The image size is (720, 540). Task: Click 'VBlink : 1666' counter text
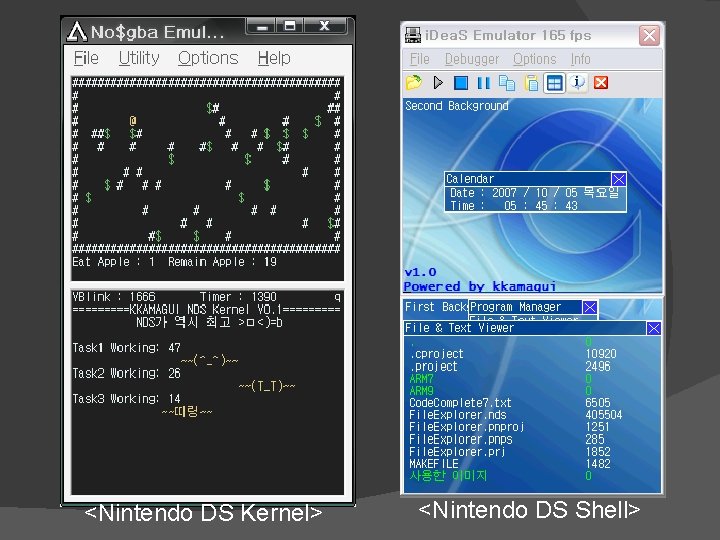tap(114, 297)
